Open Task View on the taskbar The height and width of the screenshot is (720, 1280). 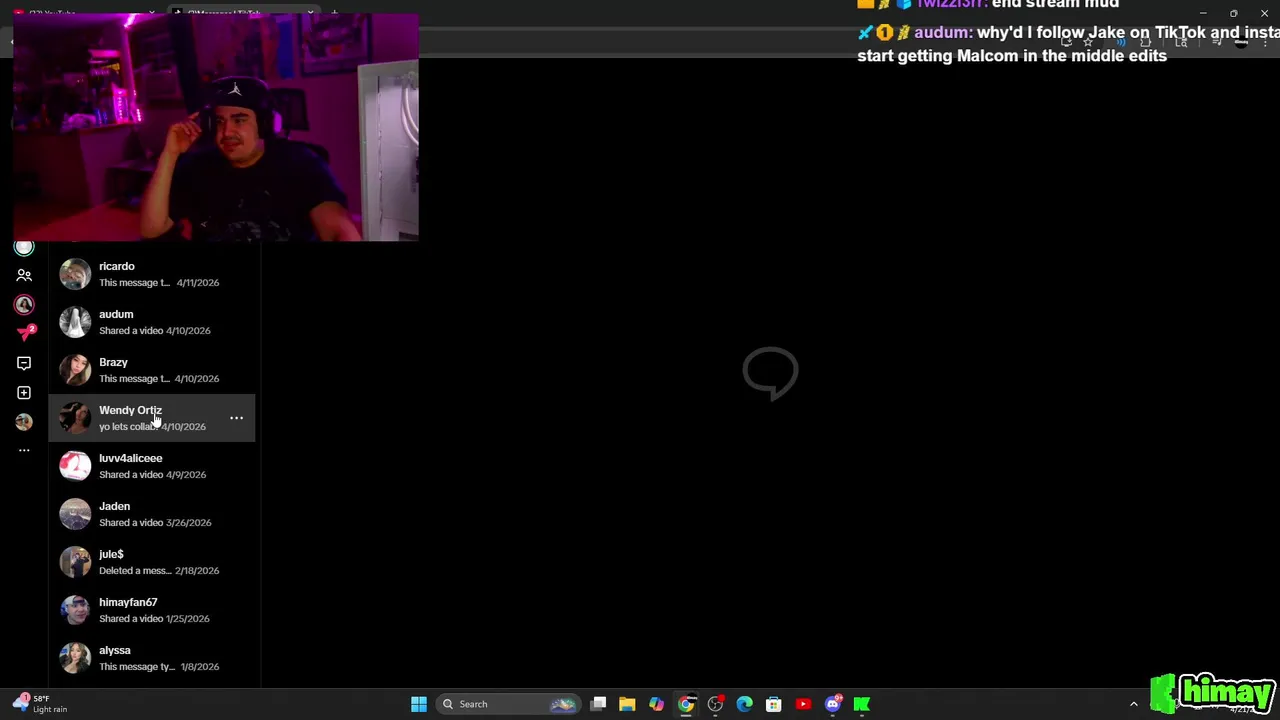[x=598, y=704]
